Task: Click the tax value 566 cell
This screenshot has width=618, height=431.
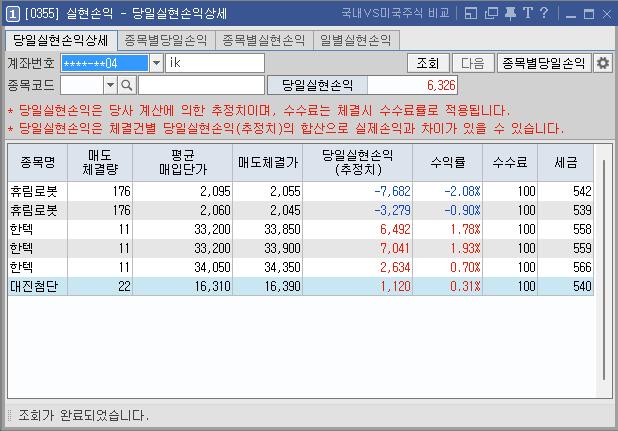Action: pos(565,267)
